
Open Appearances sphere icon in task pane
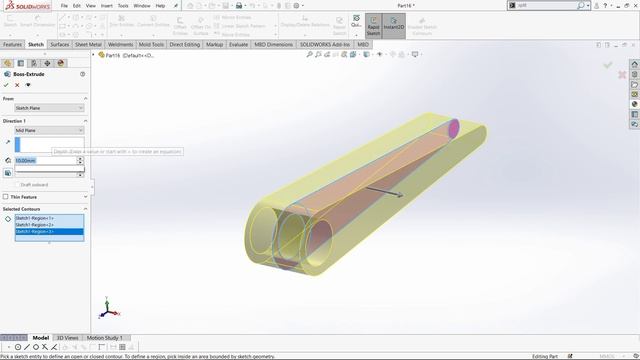tap(634, 104)
